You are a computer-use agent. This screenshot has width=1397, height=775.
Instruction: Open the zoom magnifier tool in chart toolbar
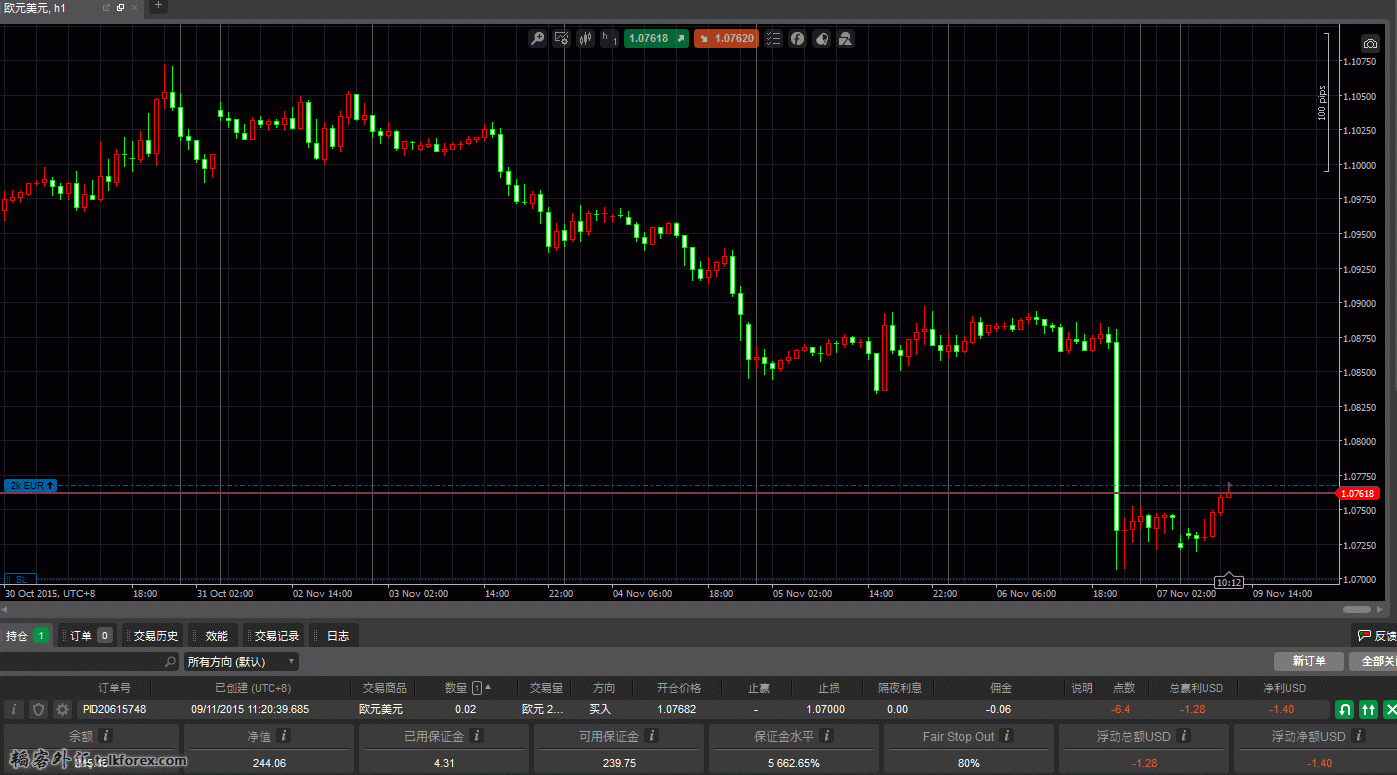(x=538, y=39)
